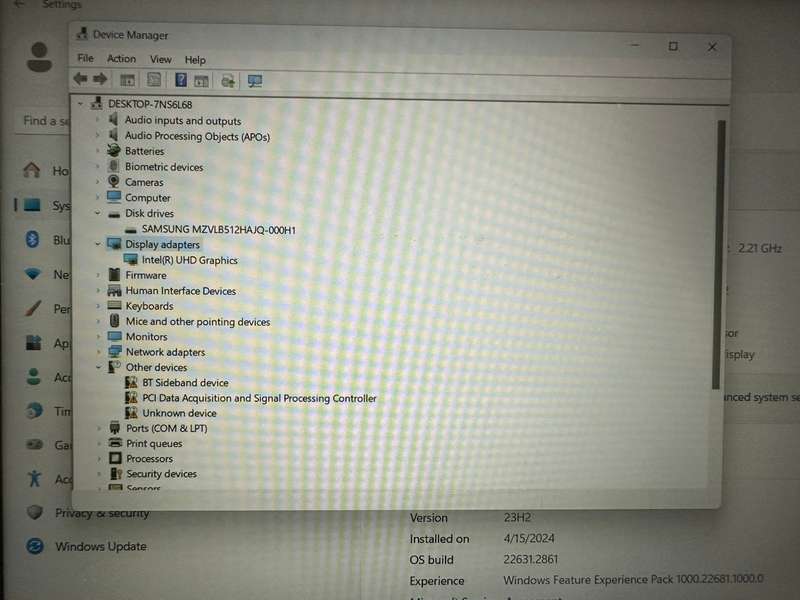Click the Mice and other pointing devices icon
800x600 pixels.
point(115,321)
